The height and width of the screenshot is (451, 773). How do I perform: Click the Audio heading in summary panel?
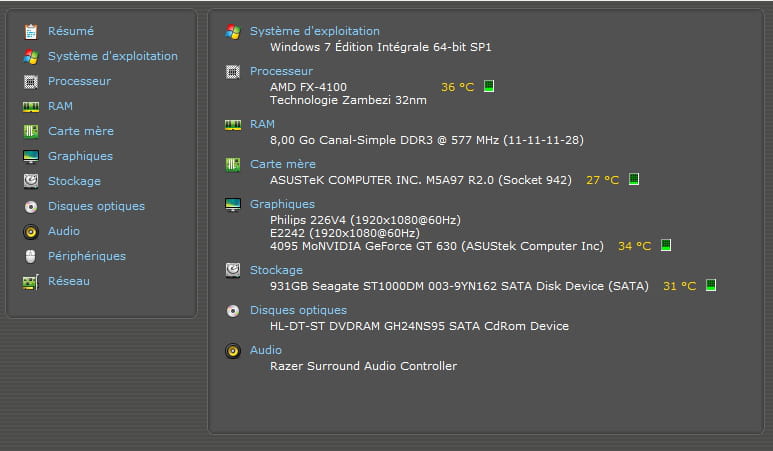pyautogui.click(x=266, y=350)
